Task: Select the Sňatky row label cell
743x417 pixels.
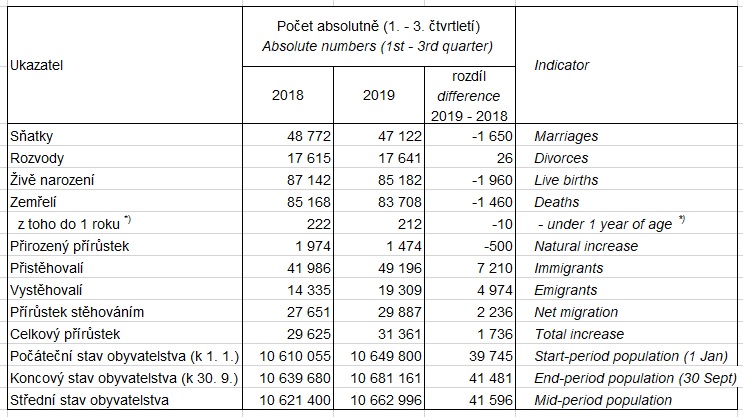Action: click(x=125, y=136)
